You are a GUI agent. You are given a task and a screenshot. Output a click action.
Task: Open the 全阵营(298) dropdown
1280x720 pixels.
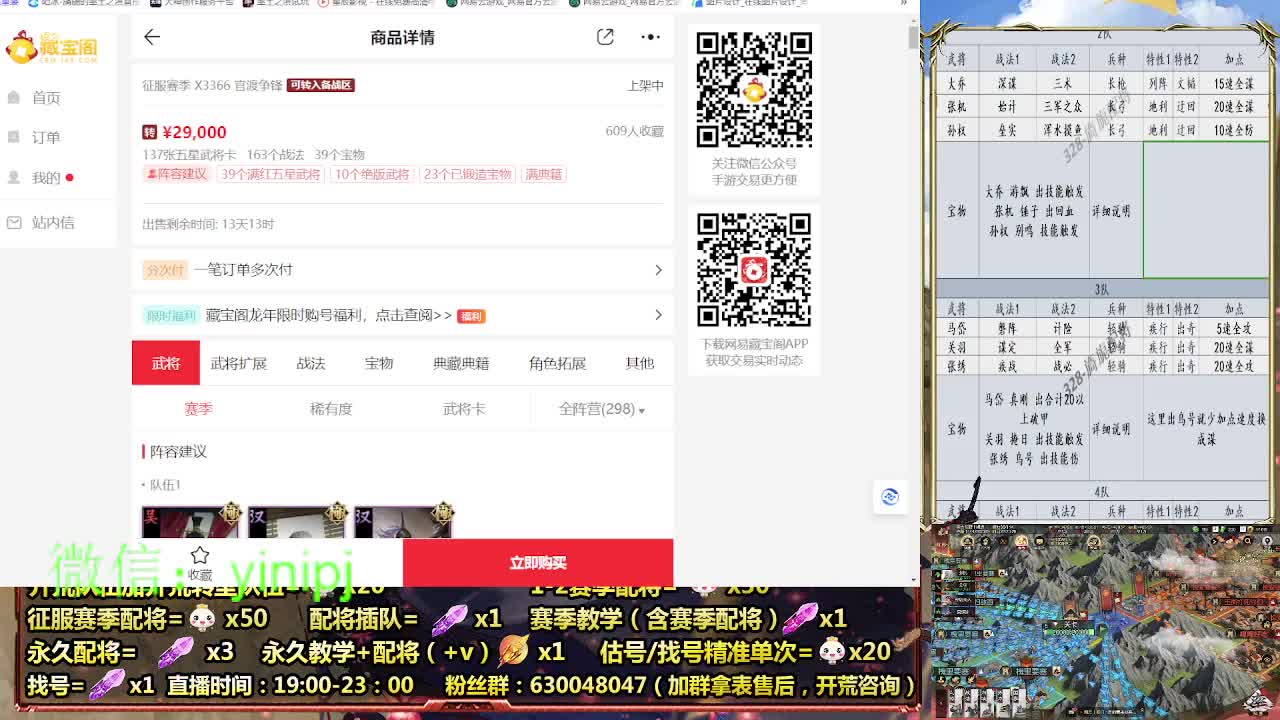point(601,409)
